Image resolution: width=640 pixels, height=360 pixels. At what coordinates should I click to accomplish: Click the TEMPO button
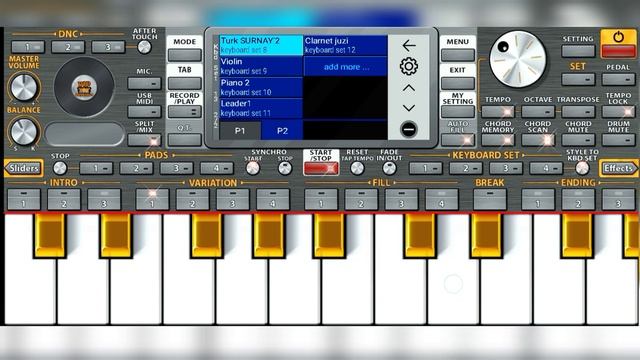click(498, 112)
